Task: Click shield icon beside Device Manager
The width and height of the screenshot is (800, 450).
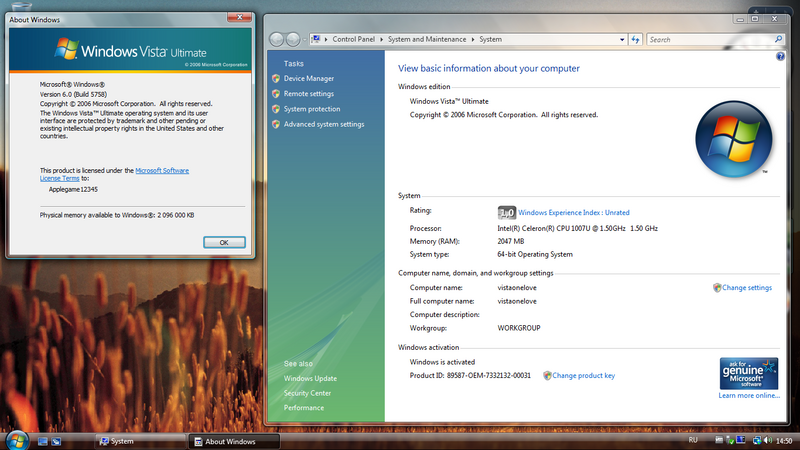Action: (x=276, y=79)
